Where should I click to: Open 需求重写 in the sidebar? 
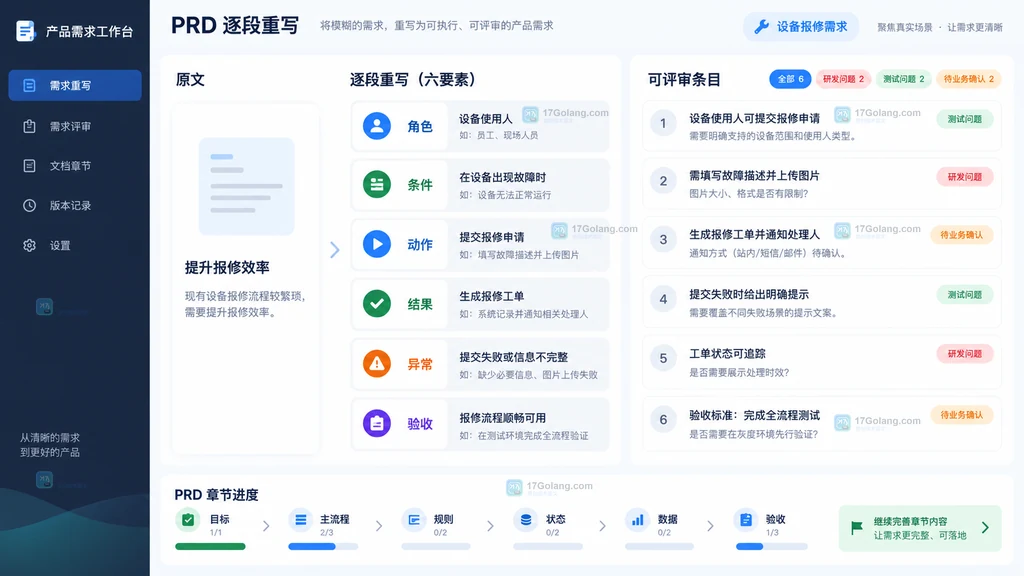coord(75,86)
